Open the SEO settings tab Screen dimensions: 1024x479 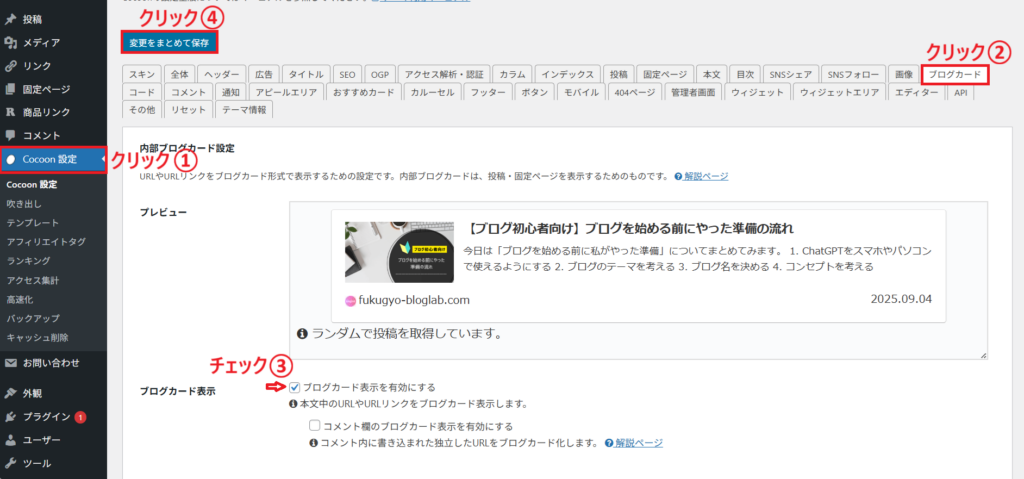[346, 74]
